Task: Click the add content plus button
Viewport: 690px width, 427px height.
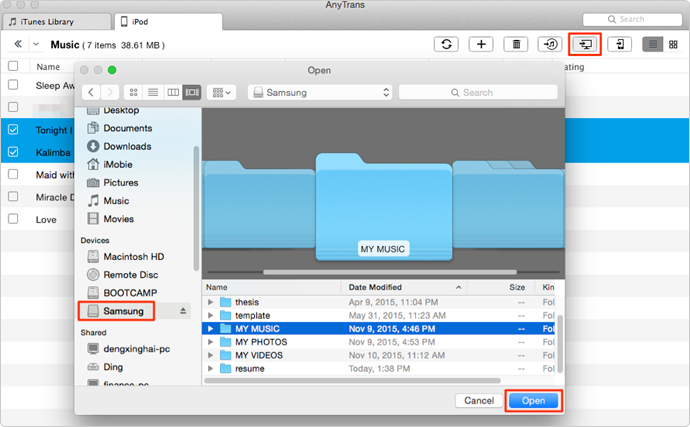Action: pos(481,44)
